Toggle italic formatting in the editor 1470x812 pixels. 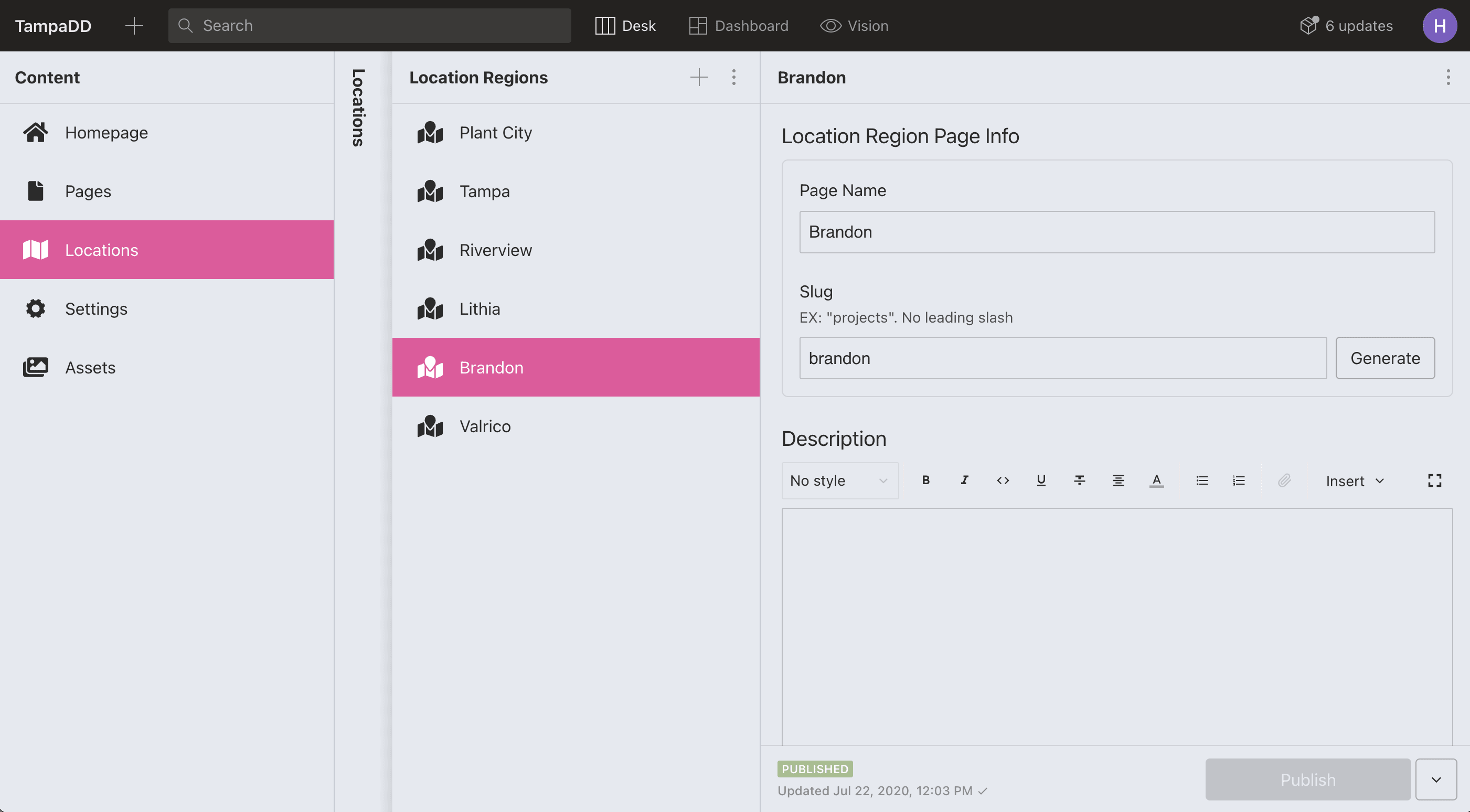(964, 480)
